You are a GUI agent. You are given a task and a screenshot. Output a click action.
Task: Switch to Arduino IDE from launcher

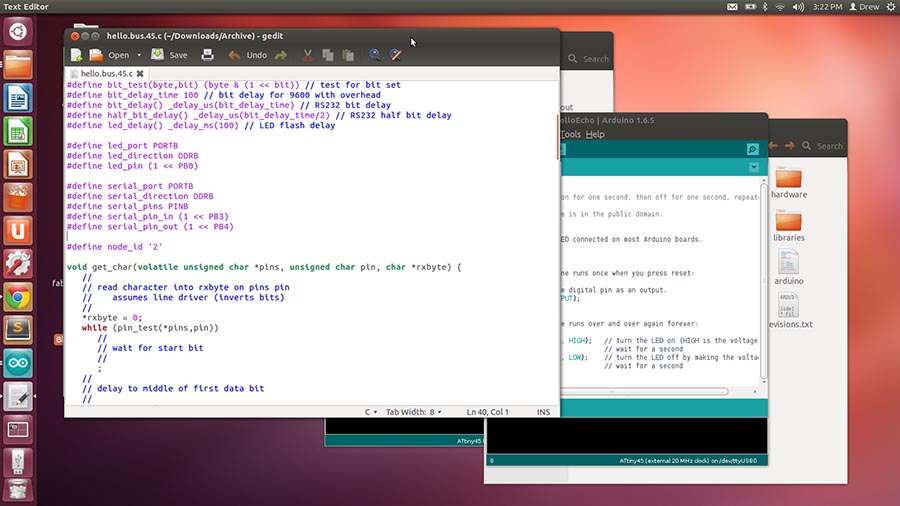tap(18, 363)
